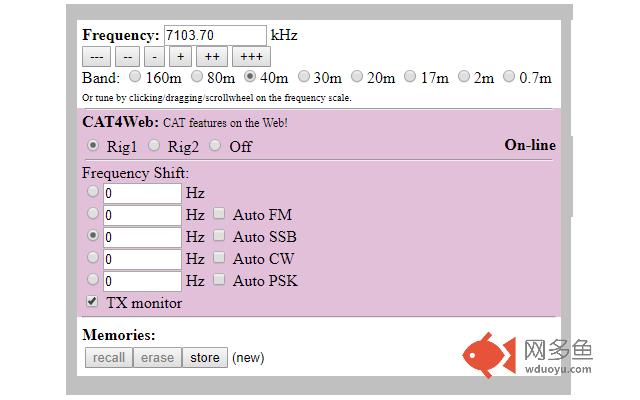The width and height of the screenshot is (640, 400).
Task: Click the single plus '+' tuning button
Action: click(x=180, y=57)
